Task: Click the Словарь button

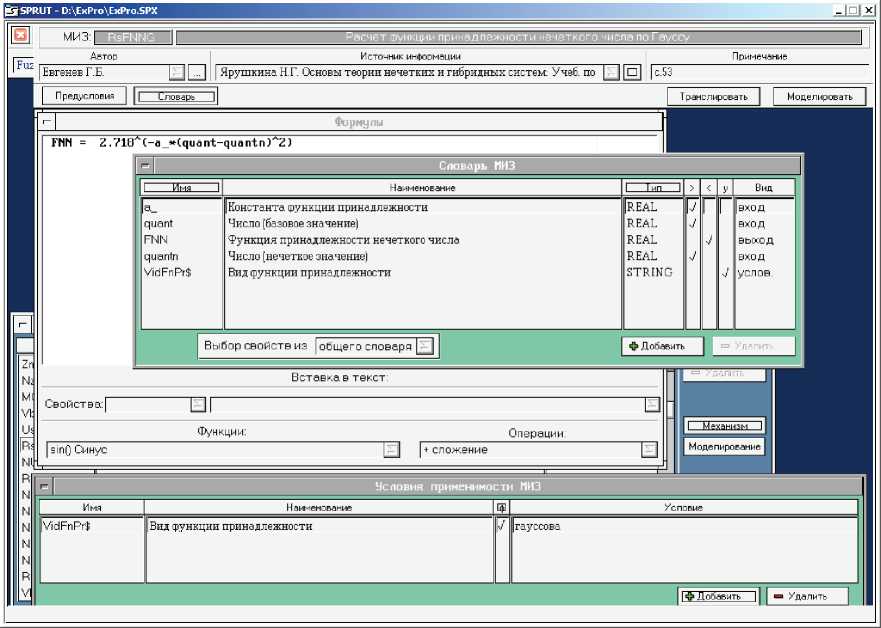Action: 176,97
